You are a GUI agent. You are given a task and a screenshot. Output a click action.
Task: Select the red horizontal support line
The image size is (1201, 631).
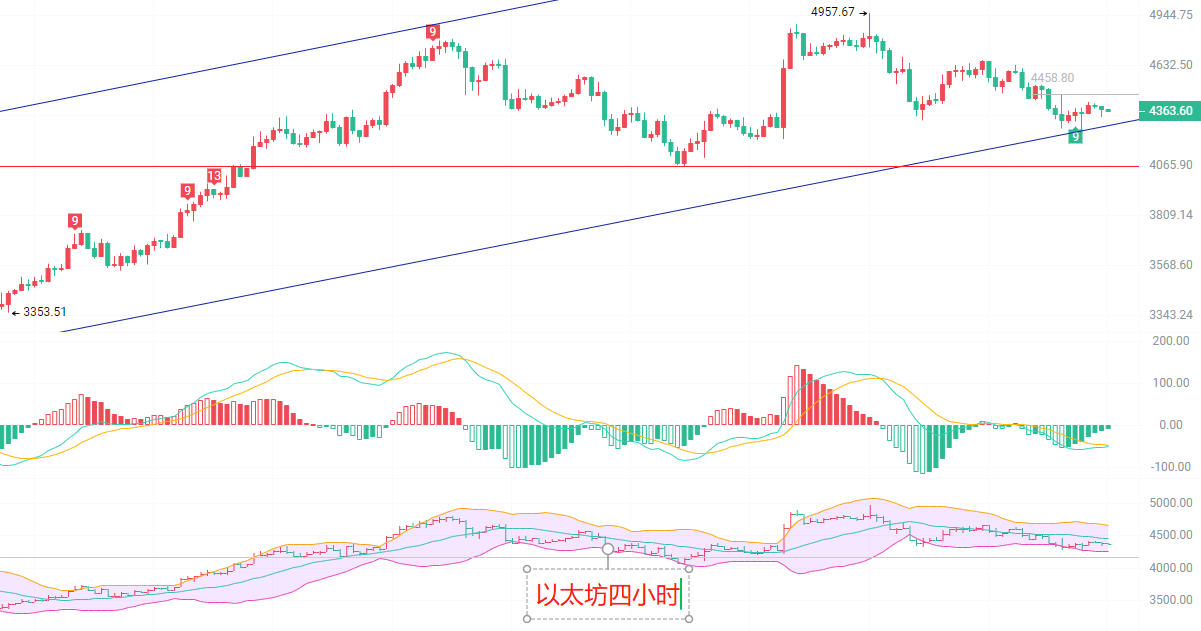[500, 166]
